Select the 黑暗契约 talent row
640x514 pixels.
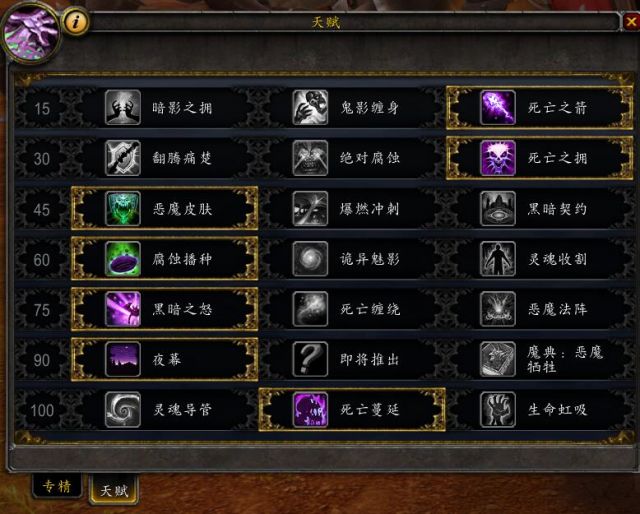(540, 209)
